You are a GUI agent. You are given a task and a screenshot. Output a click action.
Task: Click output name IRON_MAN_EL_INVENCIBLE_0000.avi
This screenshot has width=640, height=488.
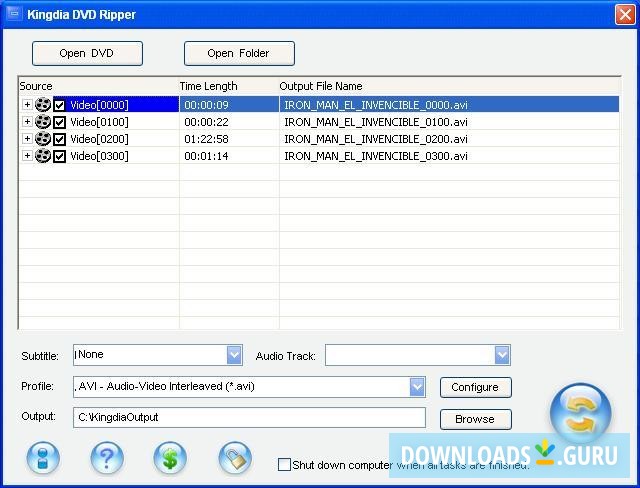[376, 105]
